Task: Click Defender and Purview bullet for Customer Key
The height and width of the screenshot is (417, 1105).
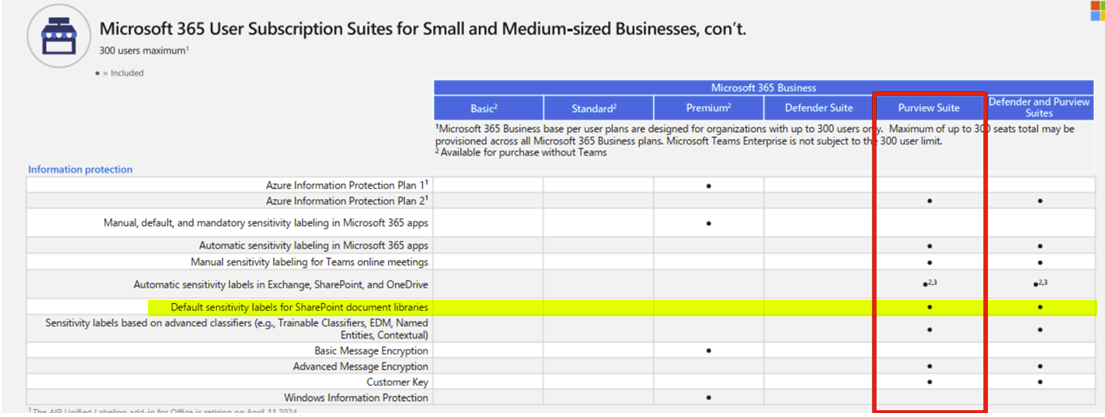Action: [1040, 382]
